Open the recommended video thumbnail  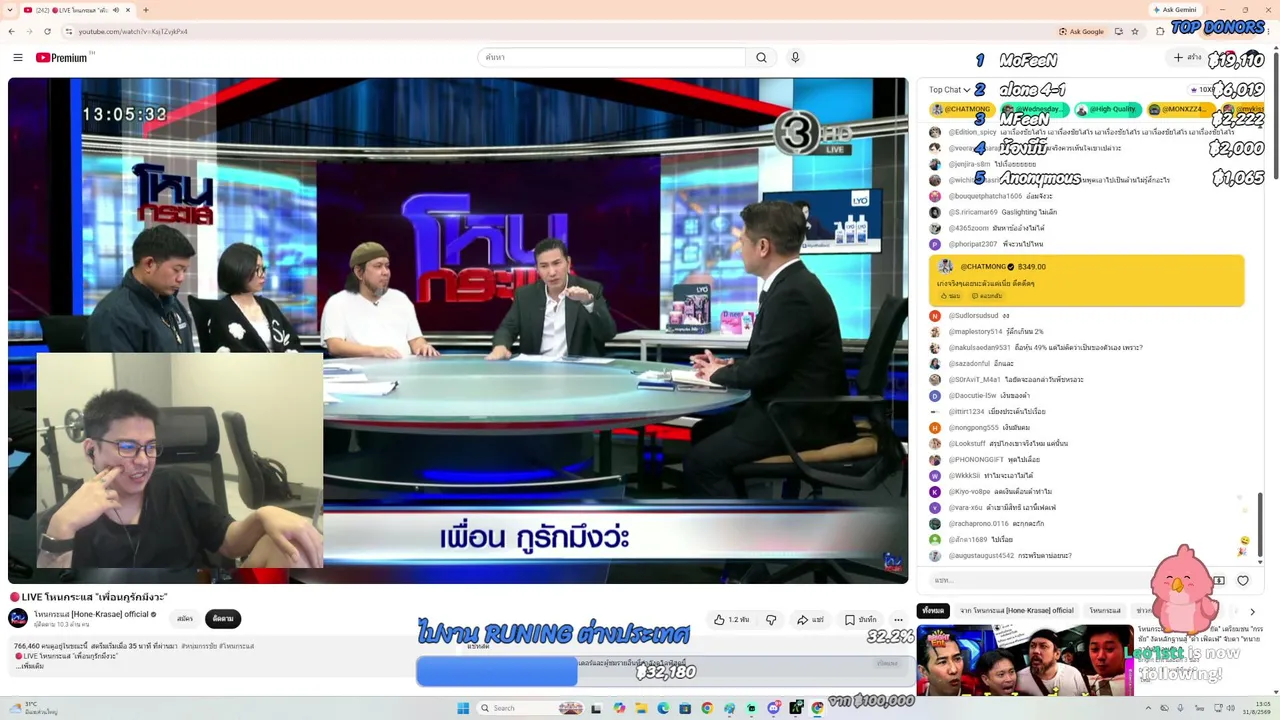[x=1025, y=661]
